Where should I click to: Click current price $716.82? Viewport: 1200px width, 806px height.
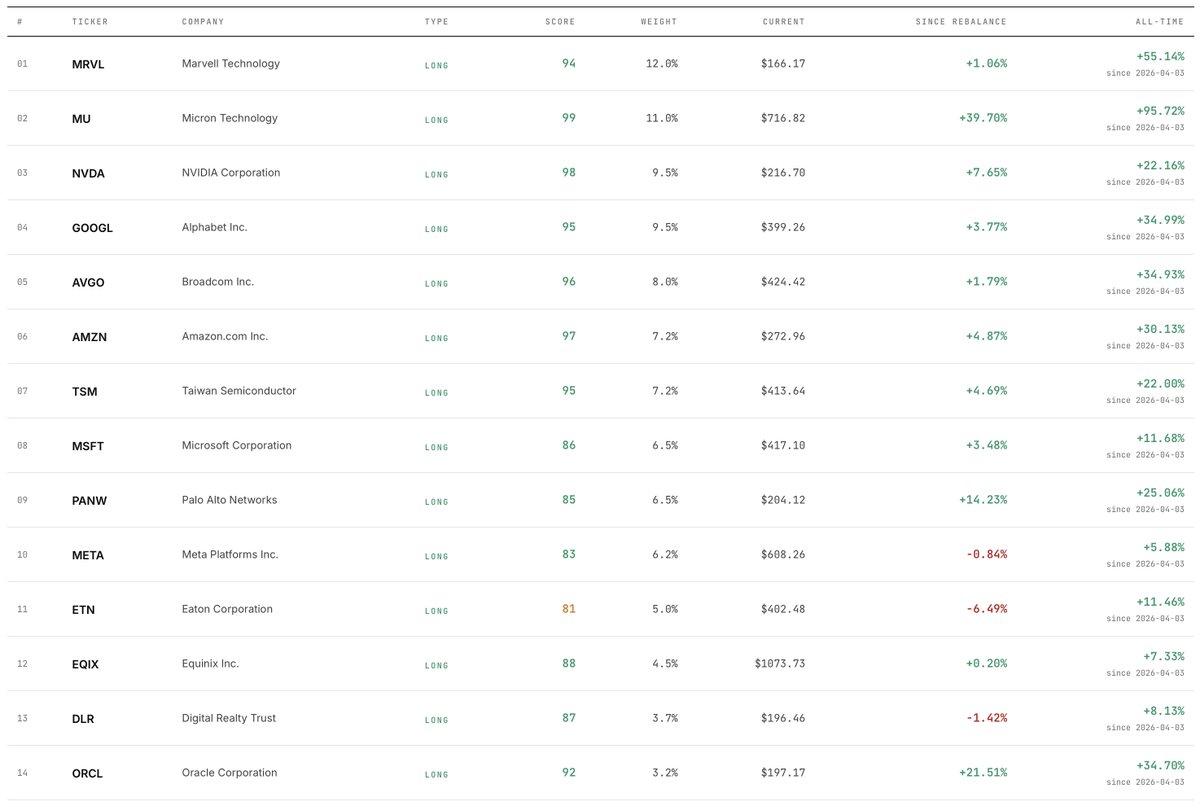(783, 118)
